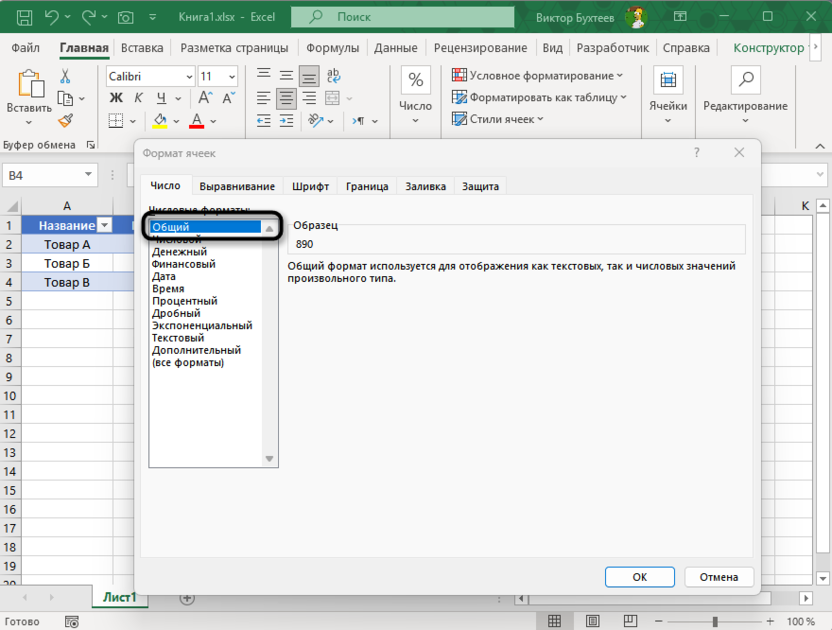Viewport: 832px width, 630px height.
Task: Open the Calibri font name dropdown
Action: [x=189, y=77]
